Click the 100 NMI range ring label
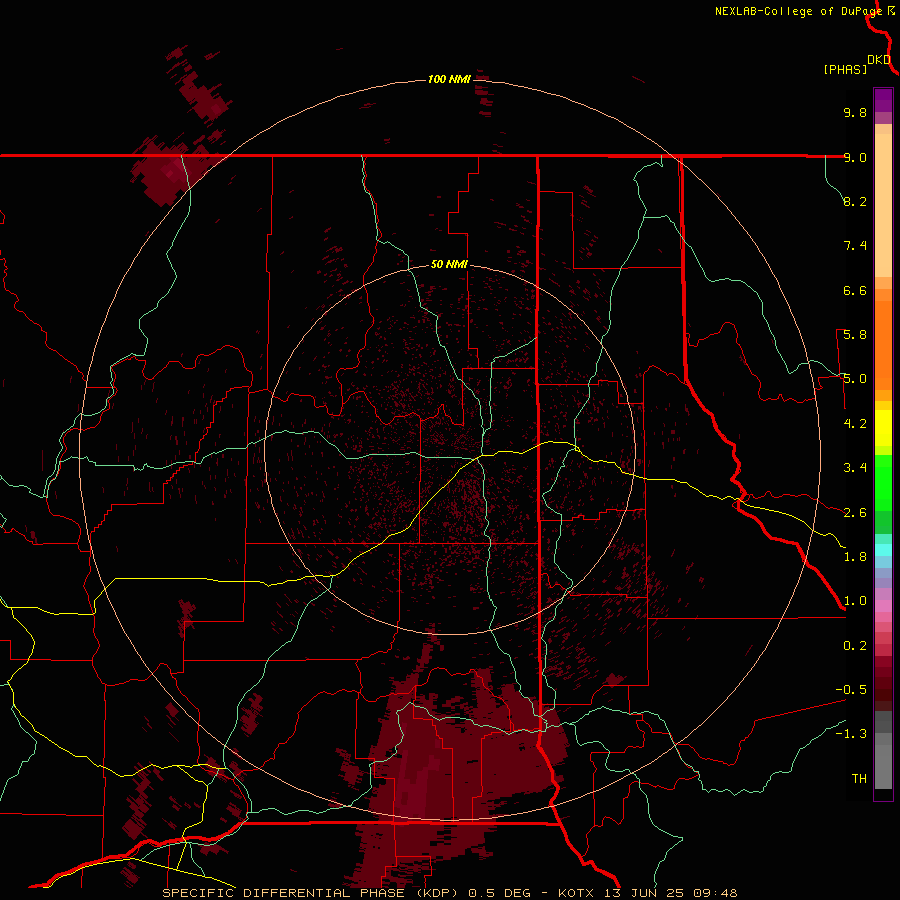This screenshot has height=900, width=900. [449, 79]
